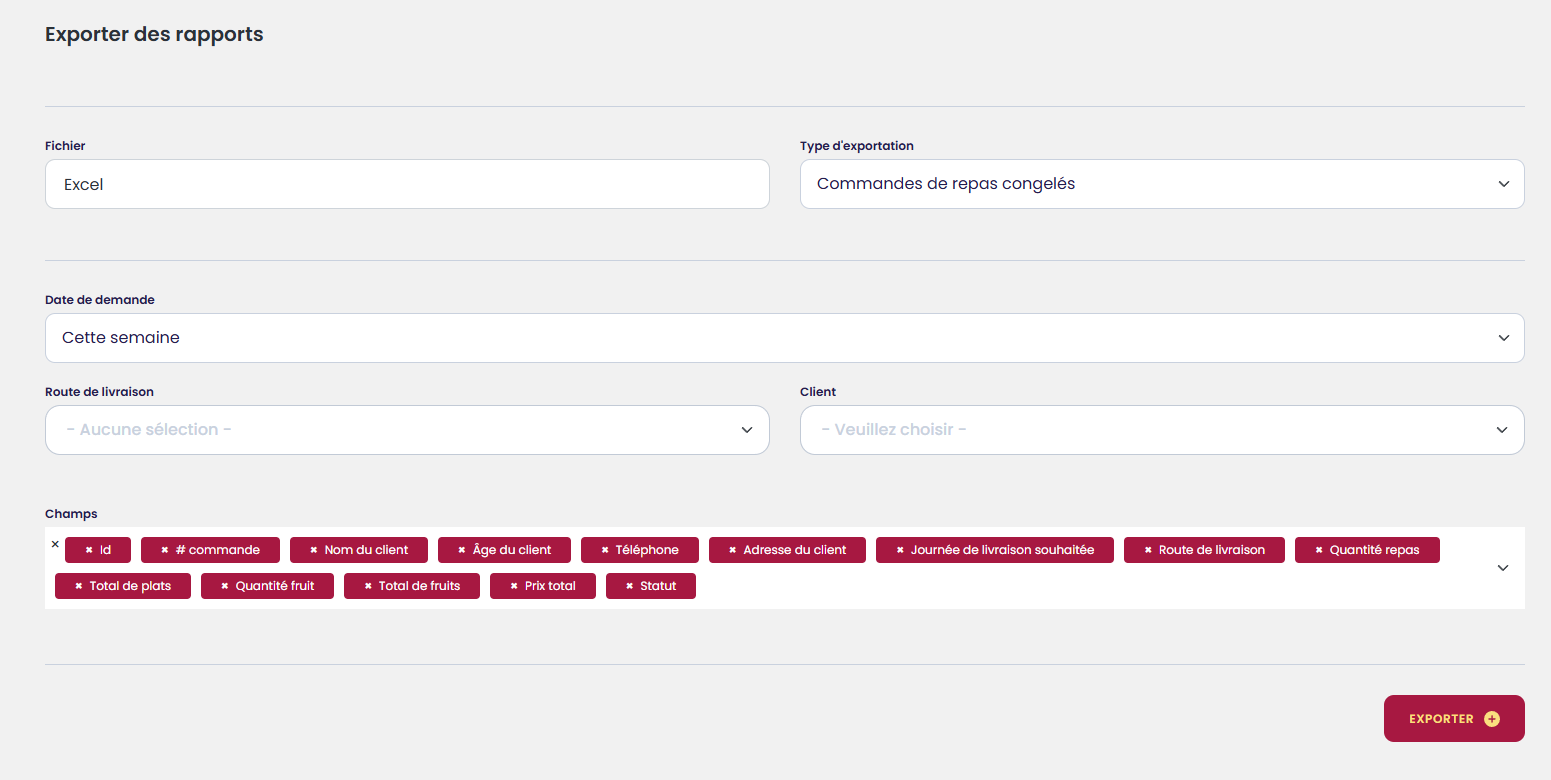Remove the 'Quantité fruit' tag
The height and width of the screenshot is (780, 1551).
click(225, 586)
